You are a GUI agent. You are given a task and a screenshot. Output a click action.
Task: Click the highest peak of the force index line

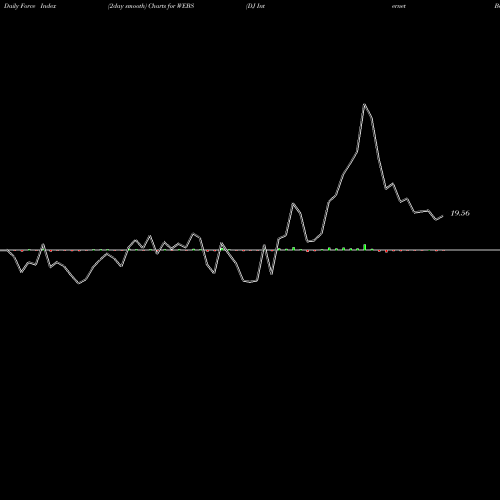(364, 105)
